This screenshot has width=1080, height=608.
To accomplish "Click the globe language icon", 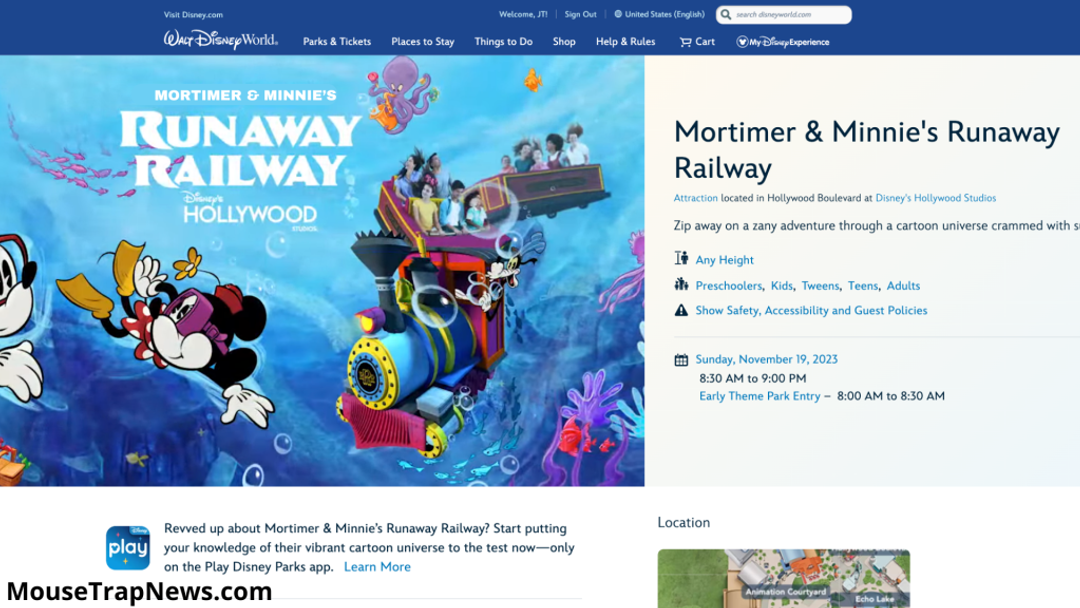I will (618, 14).
